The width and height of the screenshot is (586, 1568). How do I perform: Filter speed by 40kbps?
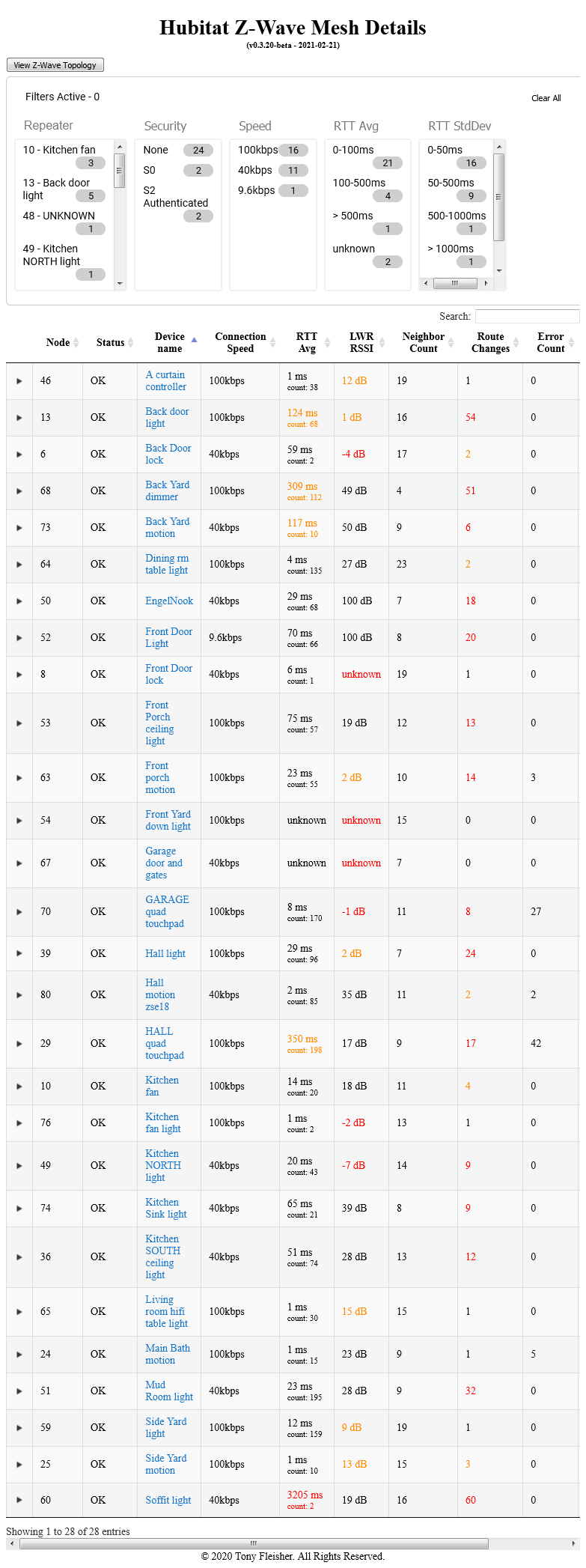pos(273,170)
